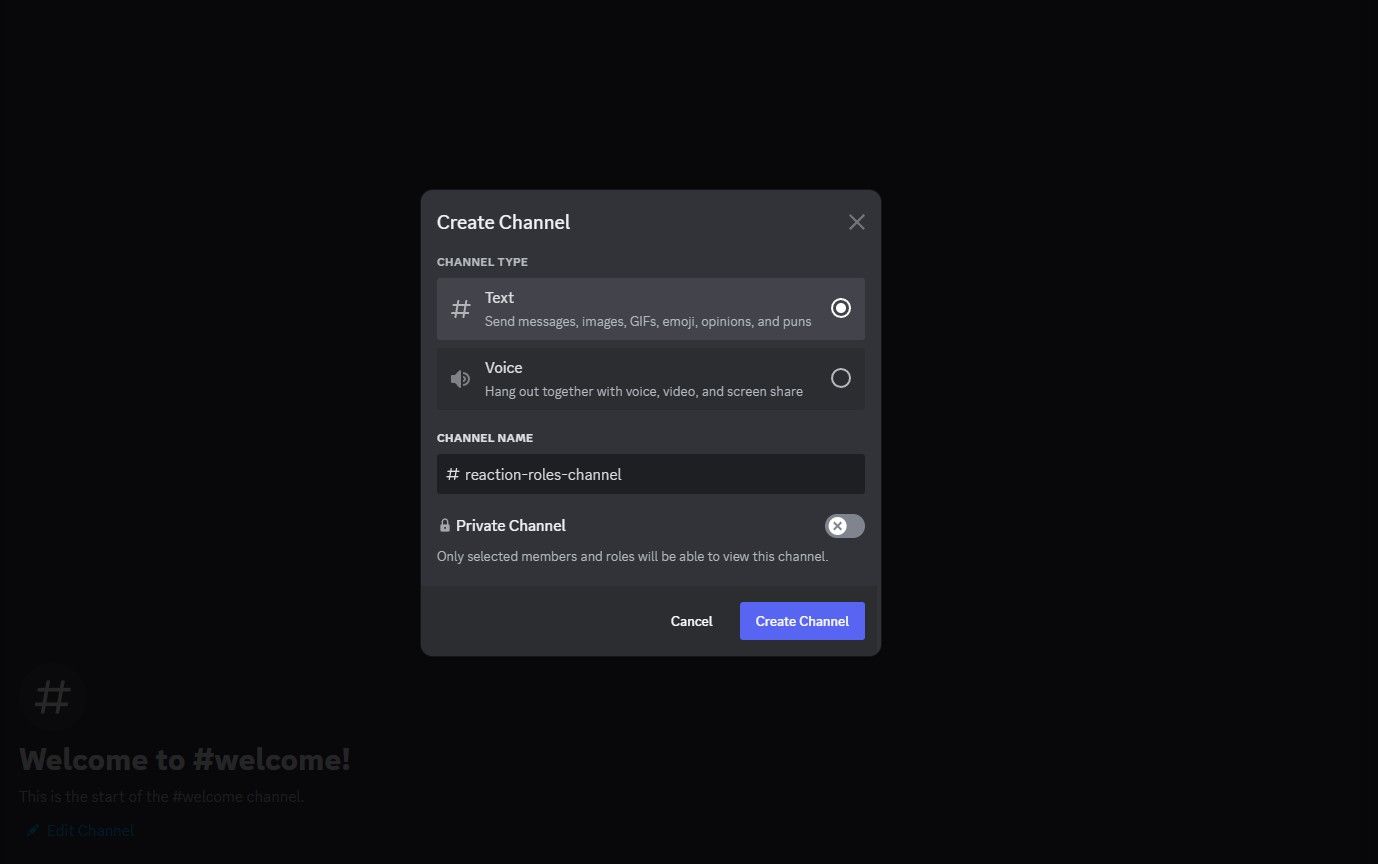
Task: Click the hashtag inside the channel name field
Action: click(451, 474)
